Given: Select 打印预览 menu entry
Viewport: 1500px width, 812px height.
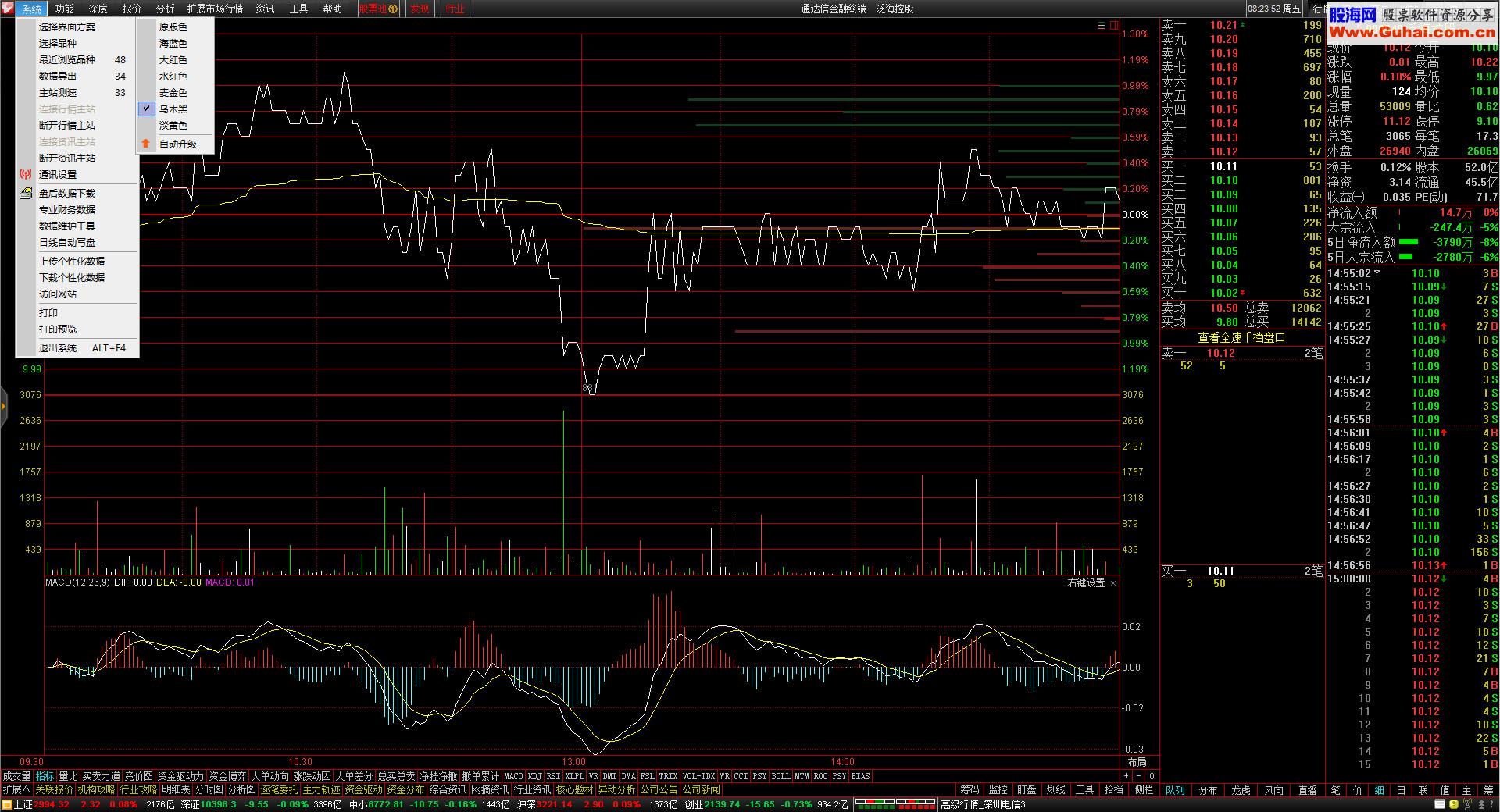Looking at the screenshot, I should [77, 329].
